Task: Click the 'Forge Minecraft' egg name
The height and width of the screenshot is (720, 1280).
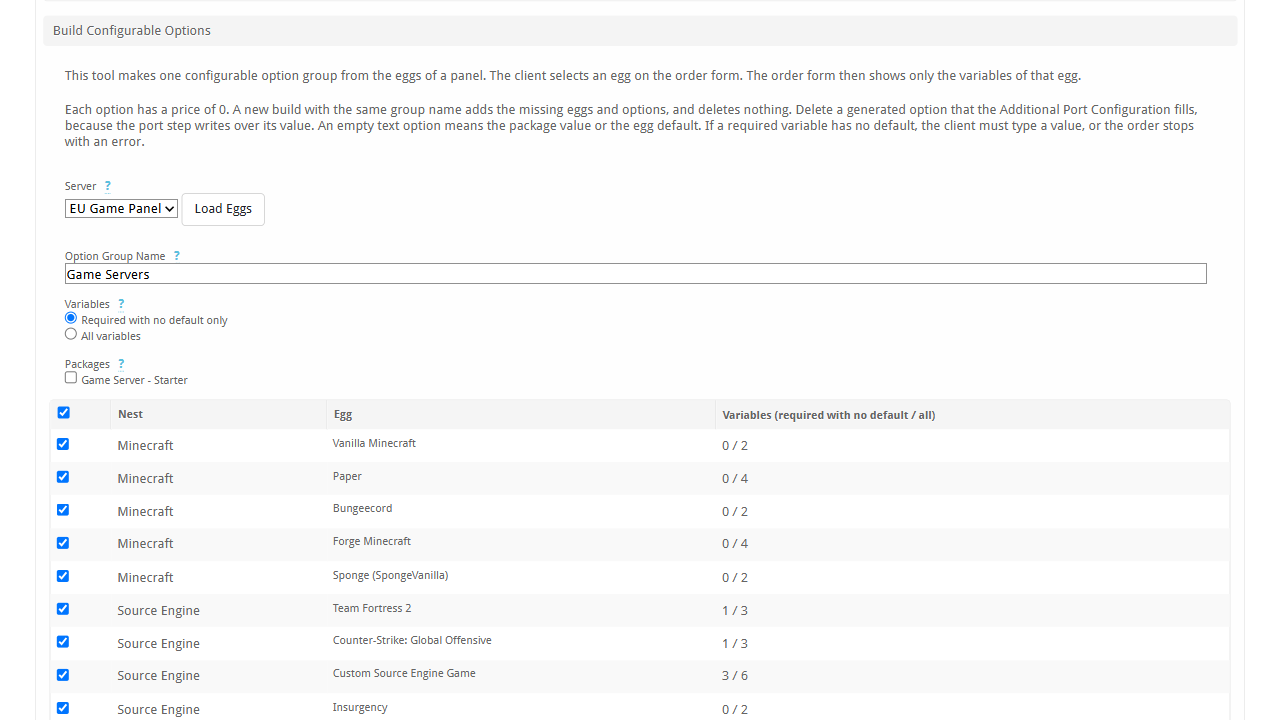Action: (372, 542)
